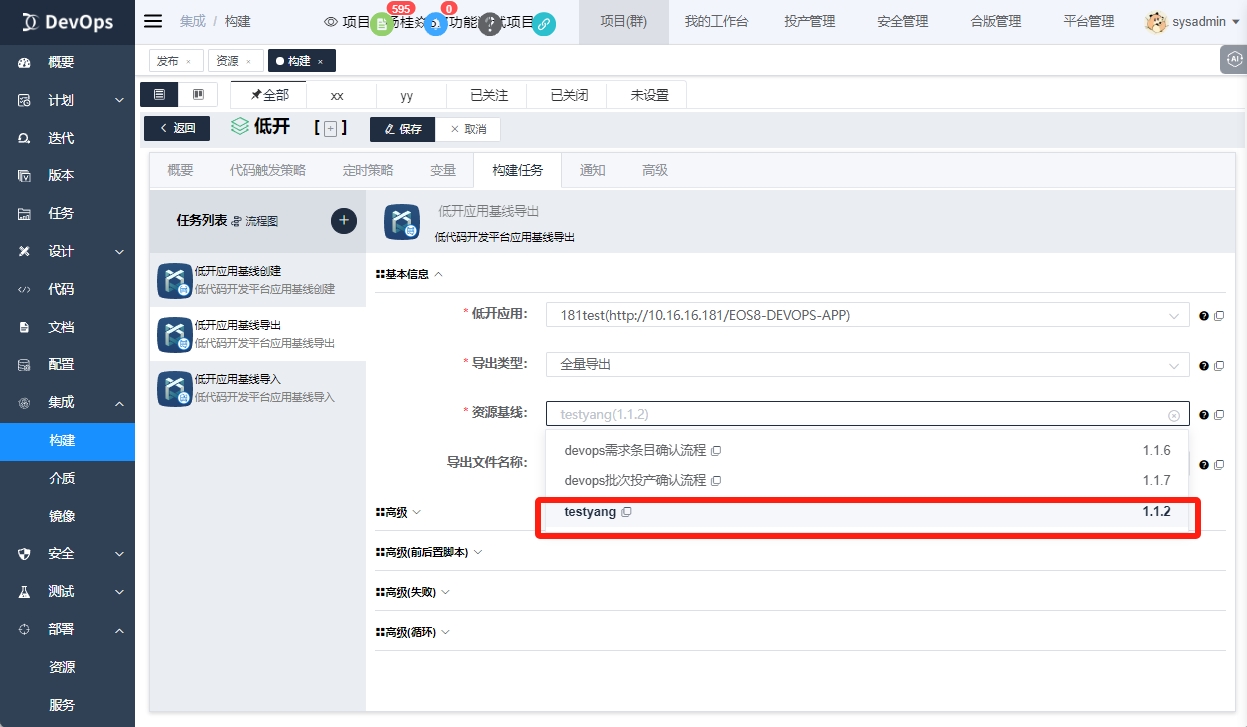The height and width of the screenshot is (727, 1247).
Task: Select the 低开应用基线导入 task
Action: [256, 388]
